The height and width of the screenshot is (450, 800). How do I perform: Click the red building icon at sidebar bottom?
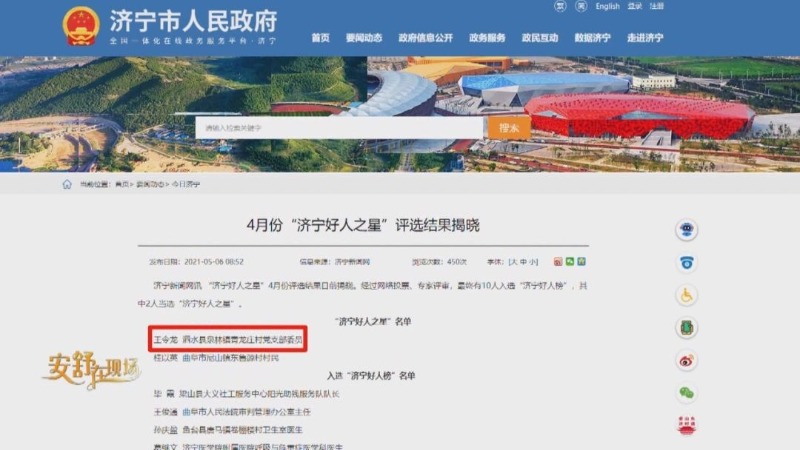pyautogui.click(x=686, y=425)
